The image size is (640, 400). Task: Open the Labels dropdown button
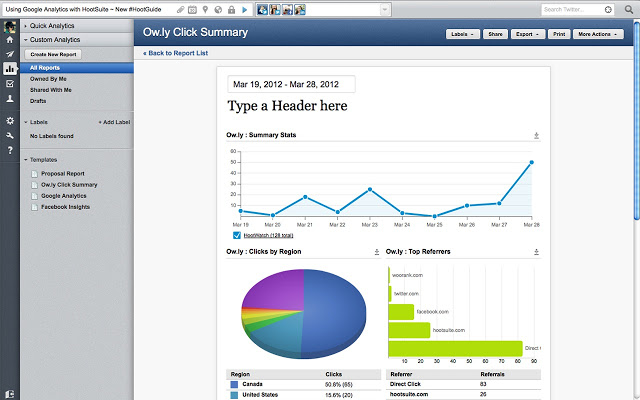(462, 34)
